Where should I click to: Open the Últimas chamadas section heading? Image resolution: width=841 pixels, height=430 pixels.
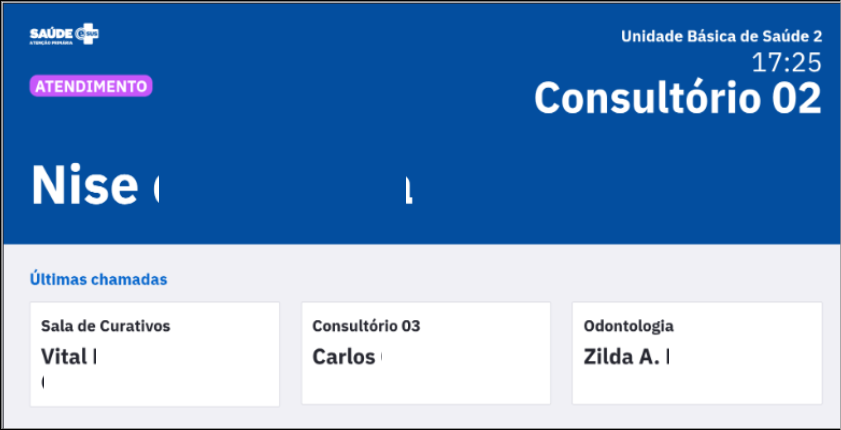click(99, 279)
